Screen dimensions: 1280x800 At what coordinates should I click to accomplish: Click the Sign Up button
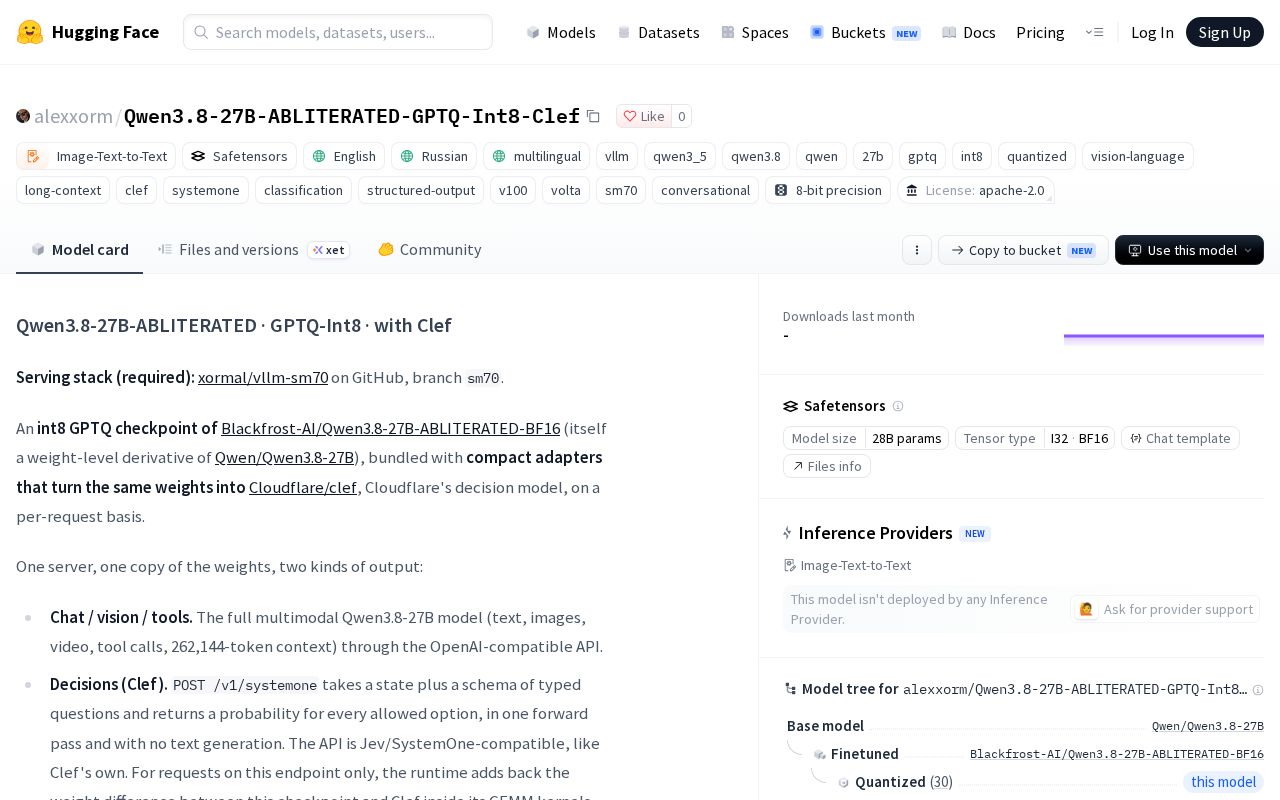point(1225,32)
